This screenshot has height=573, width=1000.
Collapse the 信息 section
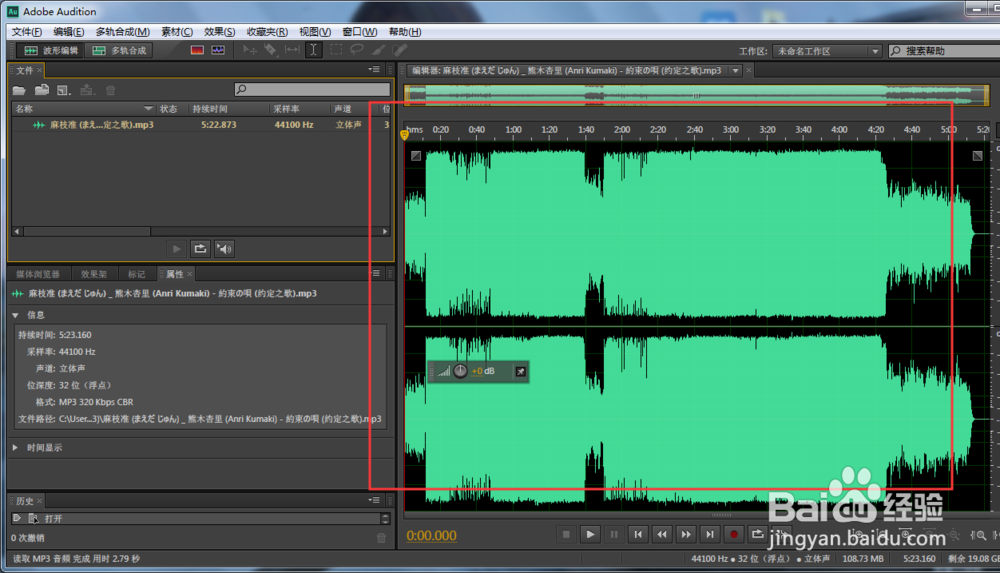(15, 315)
